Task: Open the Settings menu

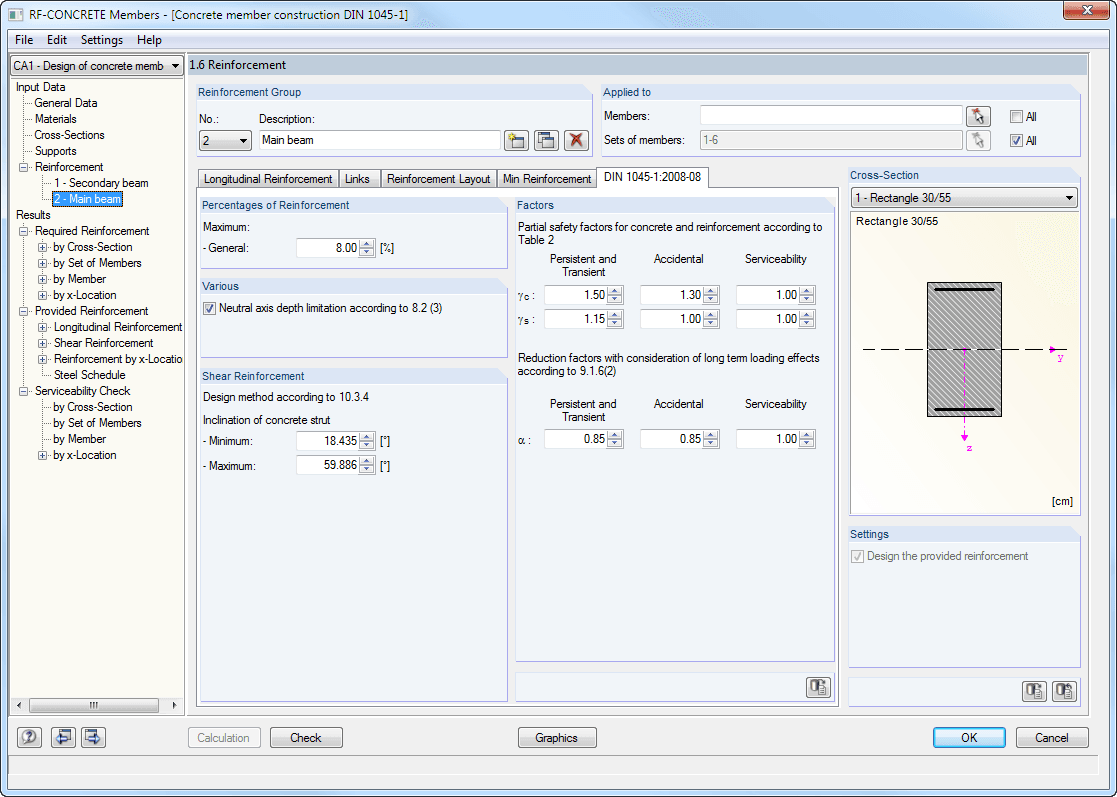Action: [101, 40]
